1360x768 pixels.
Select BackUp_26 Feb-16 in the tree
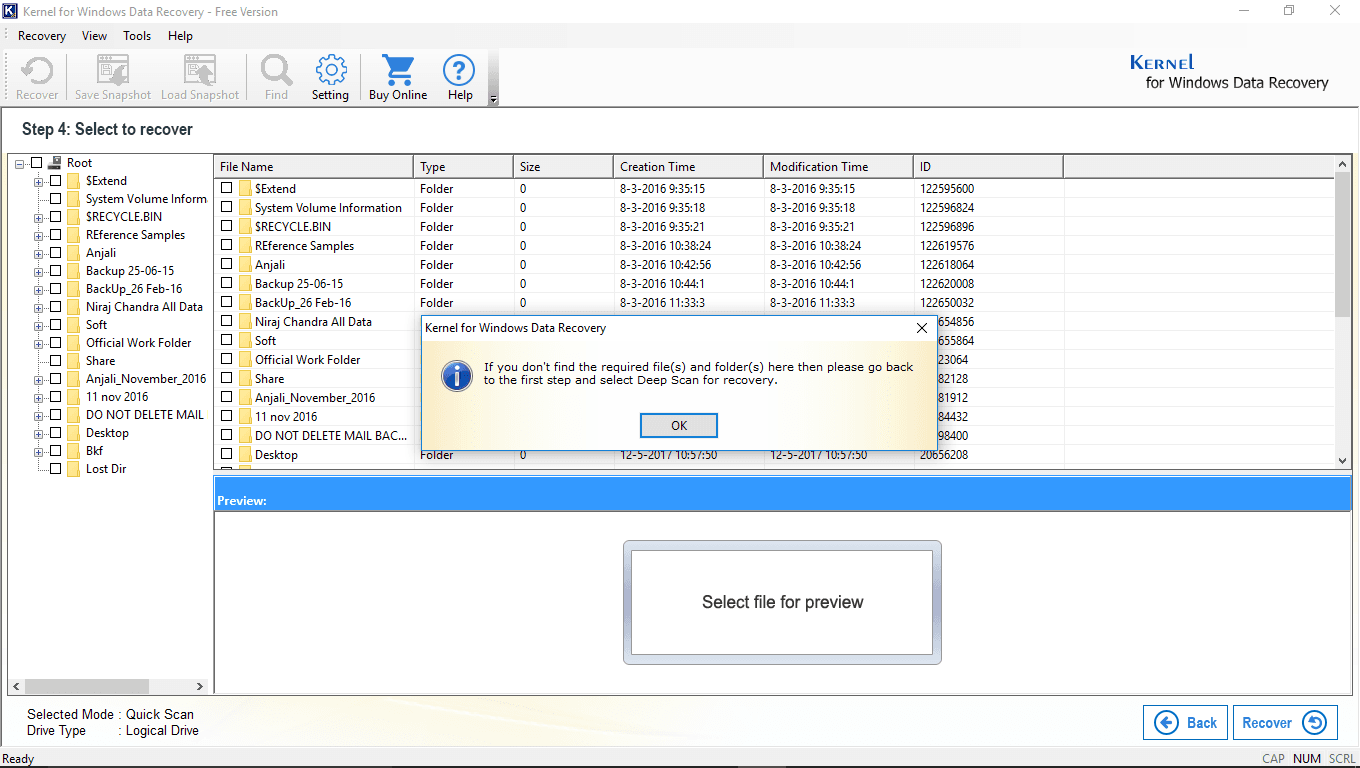(134, 289)
